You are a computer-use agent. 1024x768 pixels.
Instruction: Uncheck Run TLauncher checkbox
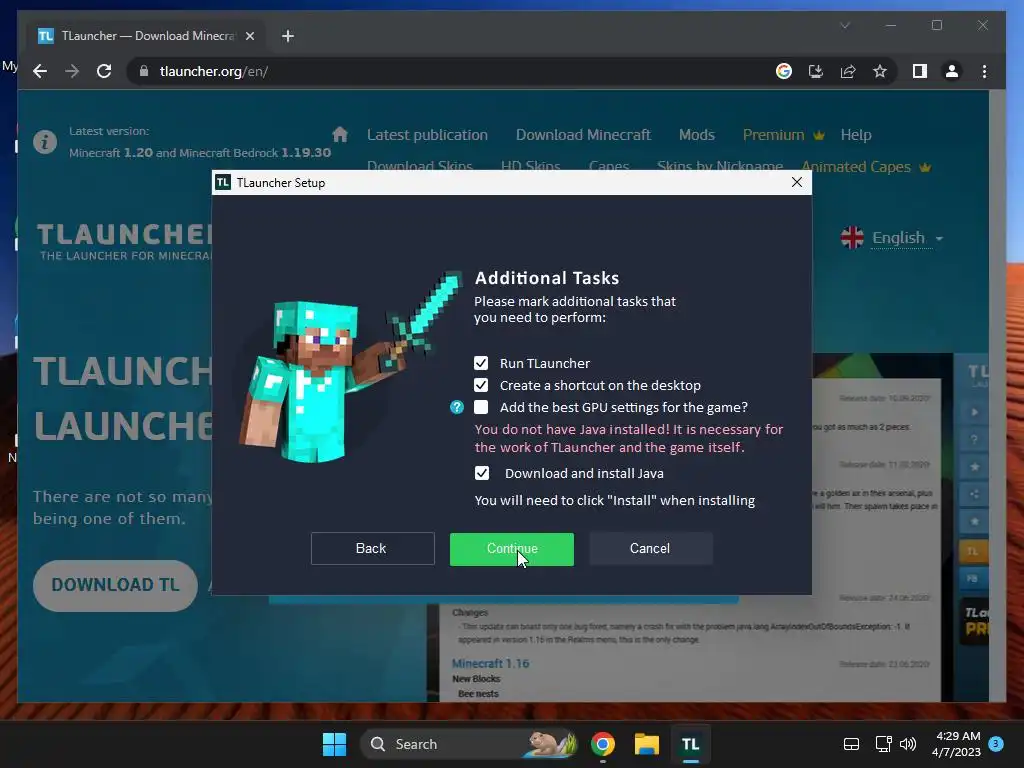[481, 363]
